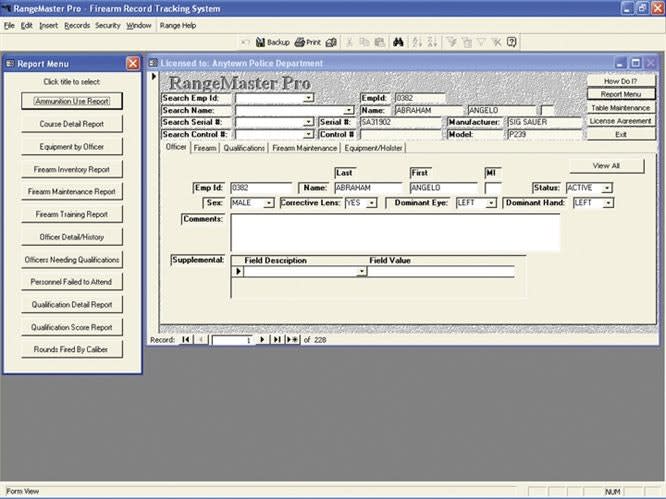Click the Sort Ascending toolbar icon
This screenshot has width=666, height=499.
(416, 43)
